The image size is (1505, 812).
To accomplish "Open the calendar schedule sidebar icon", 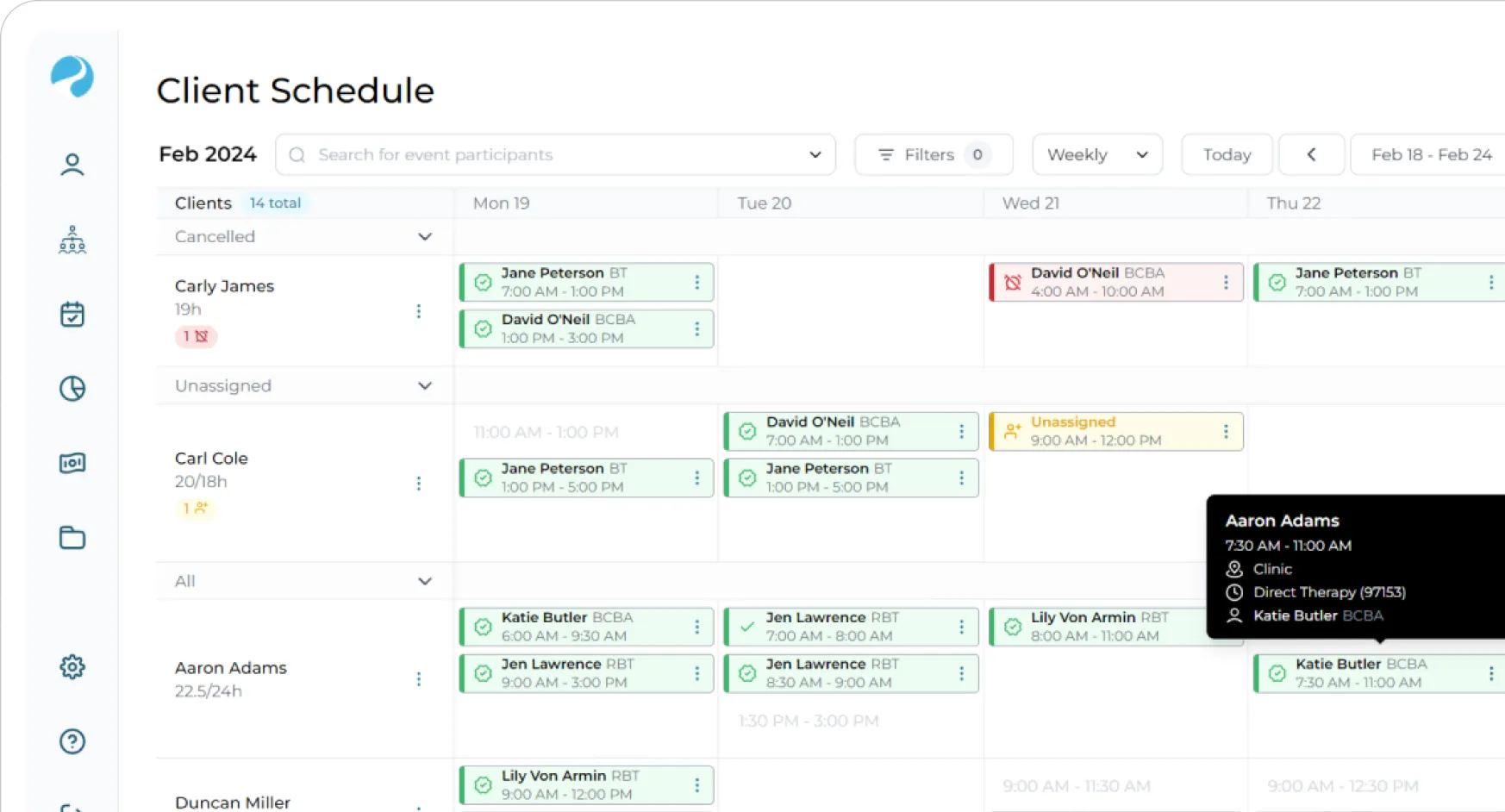I will coord(72,314).
